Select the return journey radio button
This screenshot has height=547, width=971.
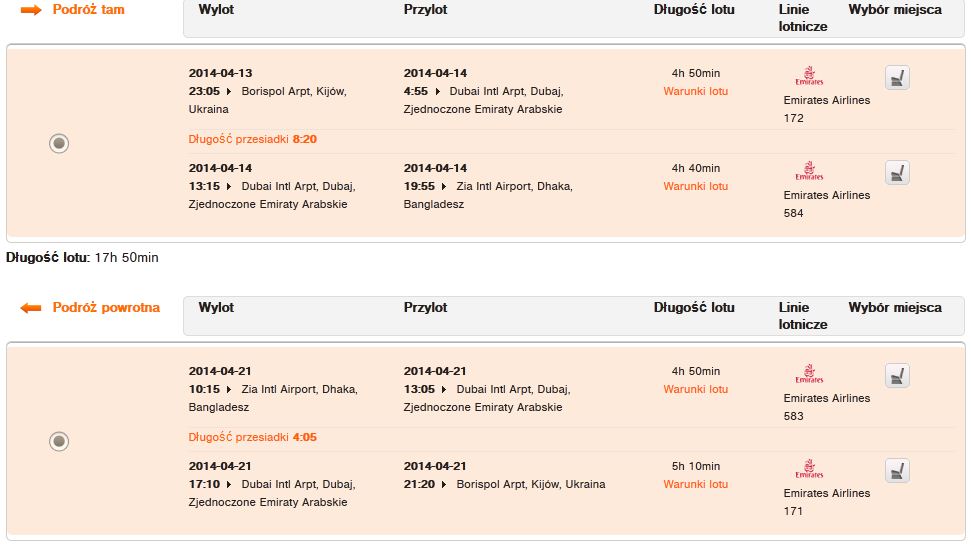point(59,441)
